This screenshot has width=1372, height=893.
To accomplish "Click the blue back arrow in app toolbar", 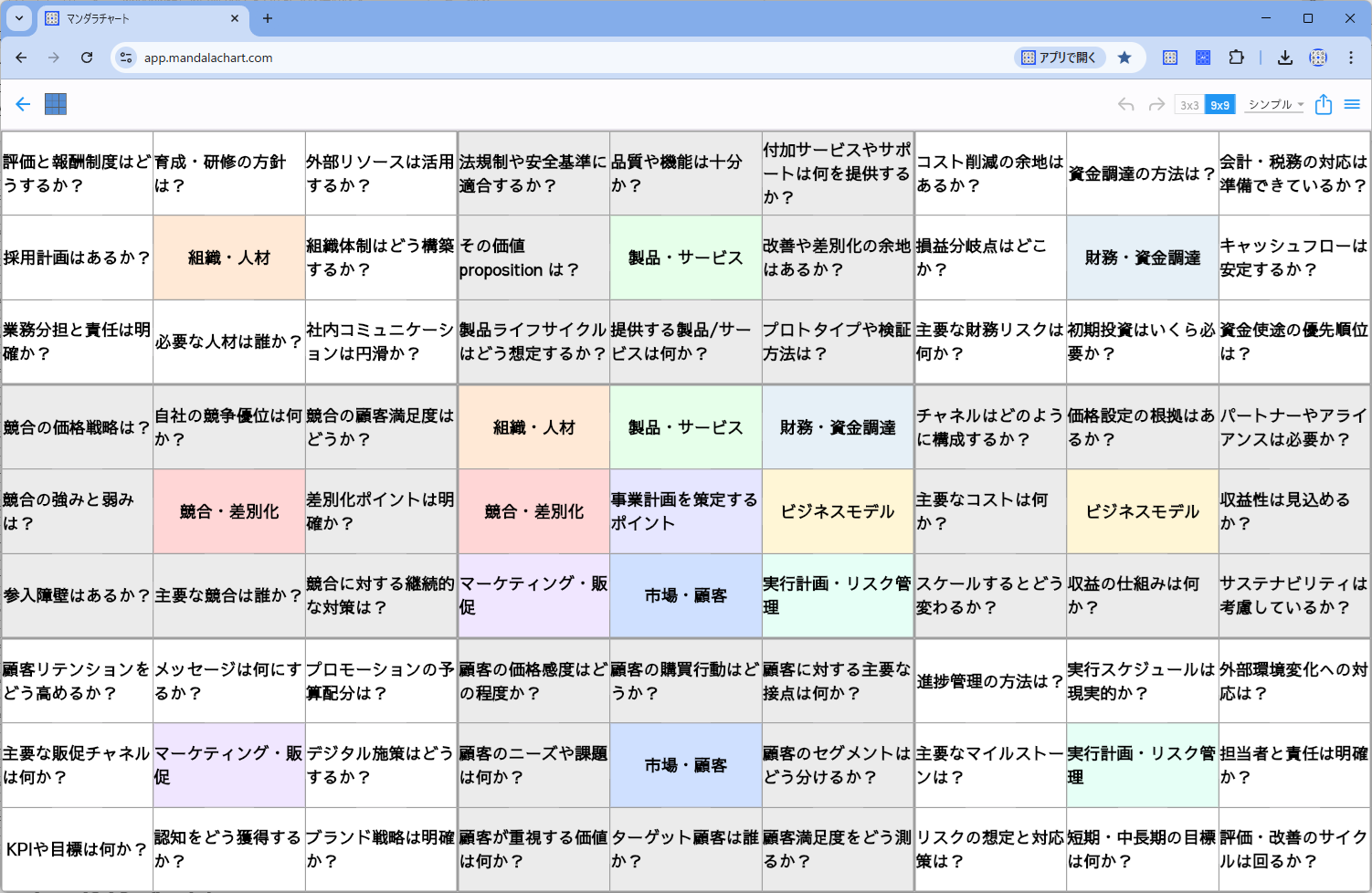I will point(23,104).
